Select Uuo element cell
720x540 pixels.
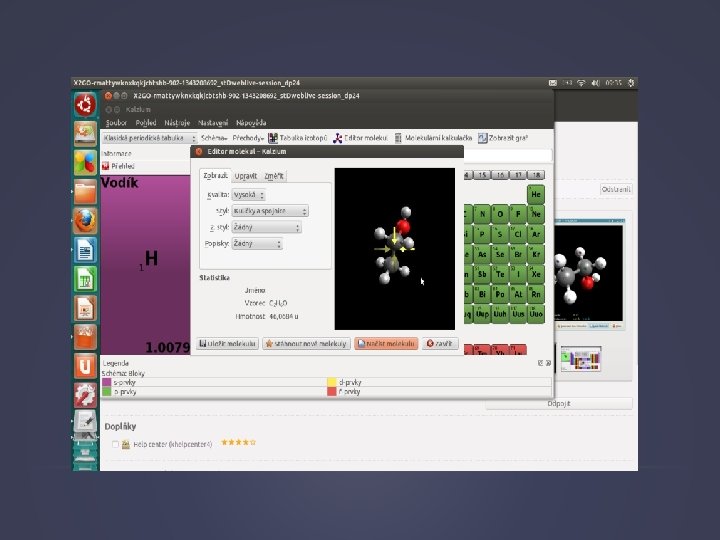coord(536,314)
